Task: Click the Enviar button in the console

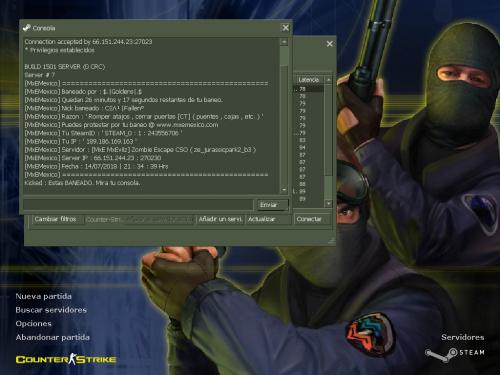Action: click(272, 205)
